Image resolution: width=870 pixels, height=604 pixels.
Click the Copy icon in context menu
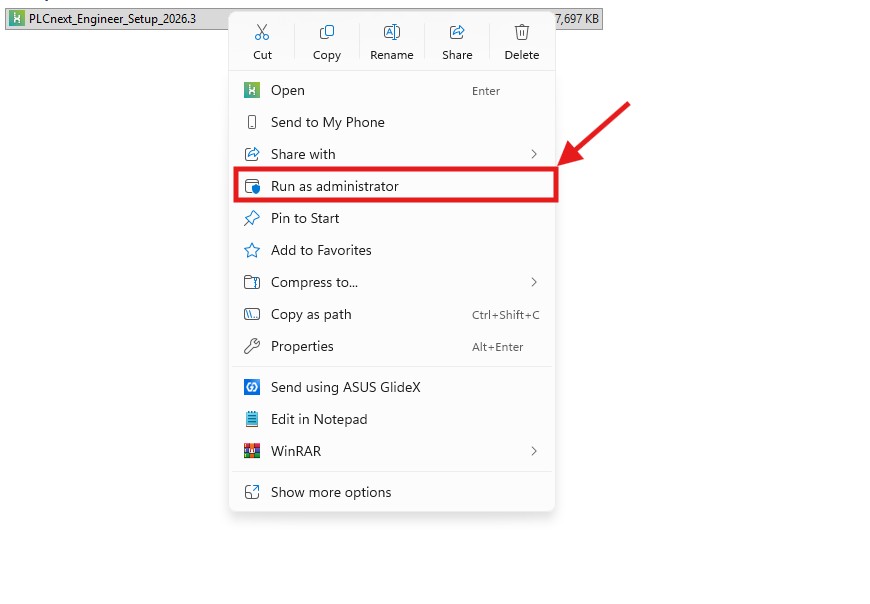pos(327,32)
